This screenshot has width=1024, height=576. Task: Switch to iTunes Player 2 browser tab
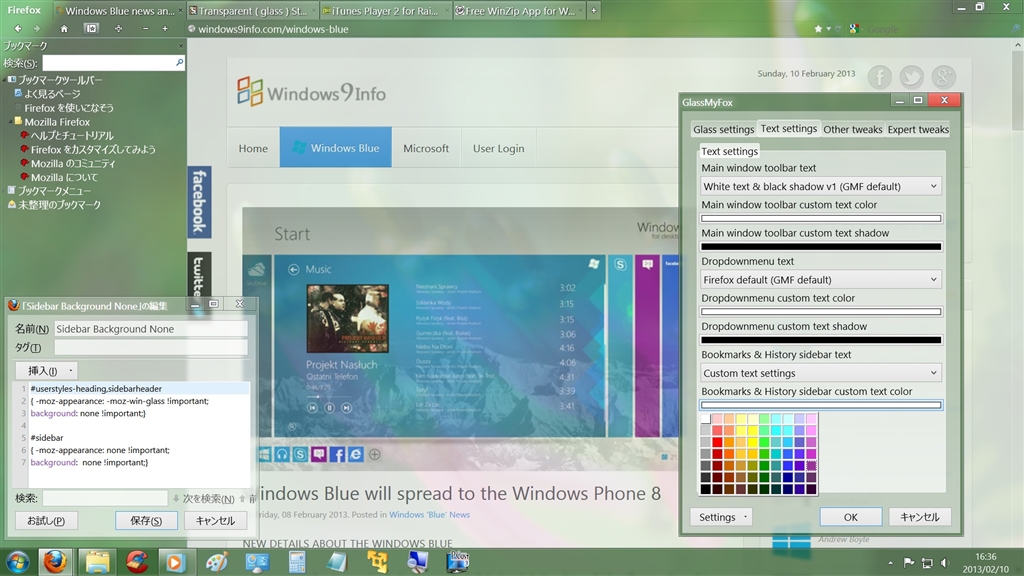tap(385, 10)
